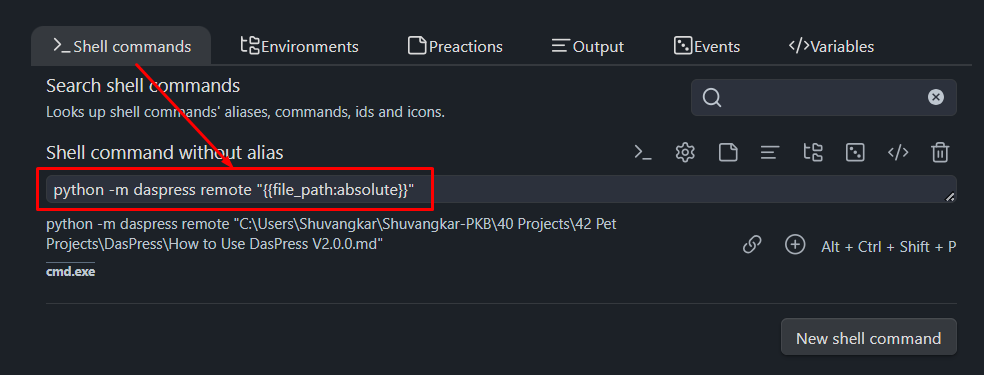
Task: Click the environments tree icon in row
Action: (813, 152)
